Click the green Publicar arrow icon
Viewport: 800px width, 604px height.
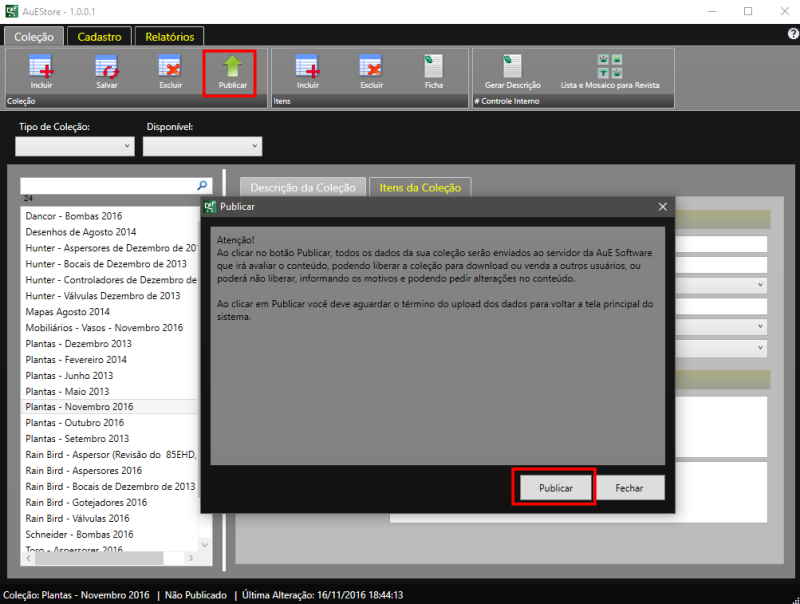click(232, 68)
